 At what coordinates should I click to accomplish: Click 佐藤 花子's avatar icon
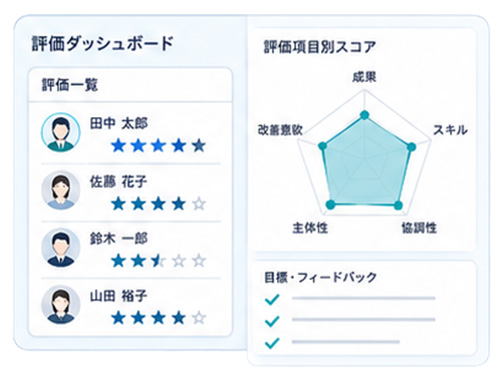coord(61,190)
